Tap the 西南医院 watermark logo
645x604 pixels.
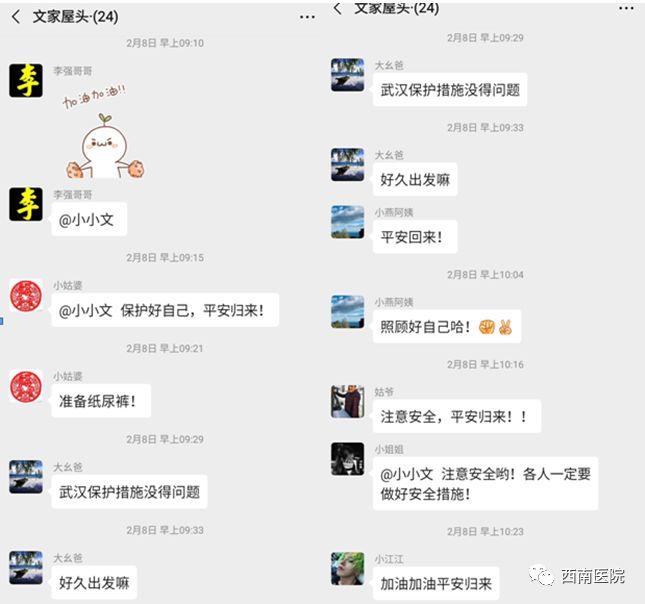577,576
